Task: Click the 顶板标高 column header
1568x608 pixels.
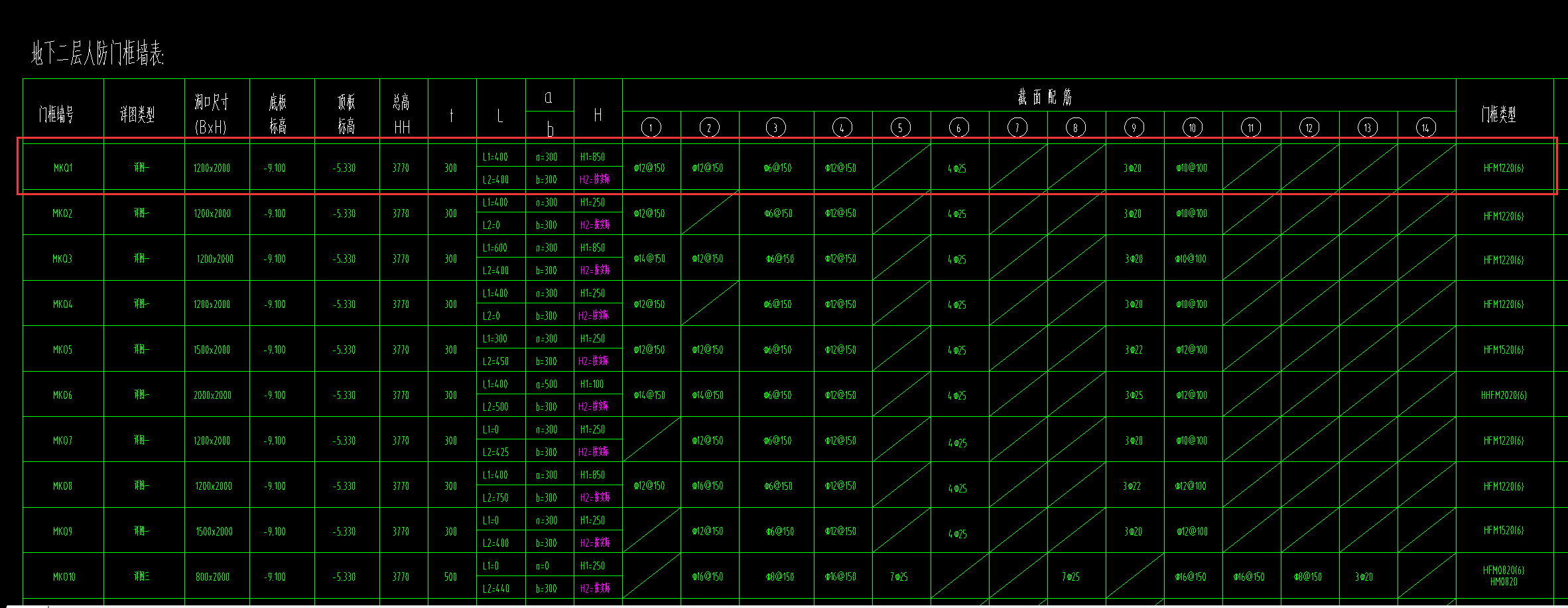Action: coord(346,114)
